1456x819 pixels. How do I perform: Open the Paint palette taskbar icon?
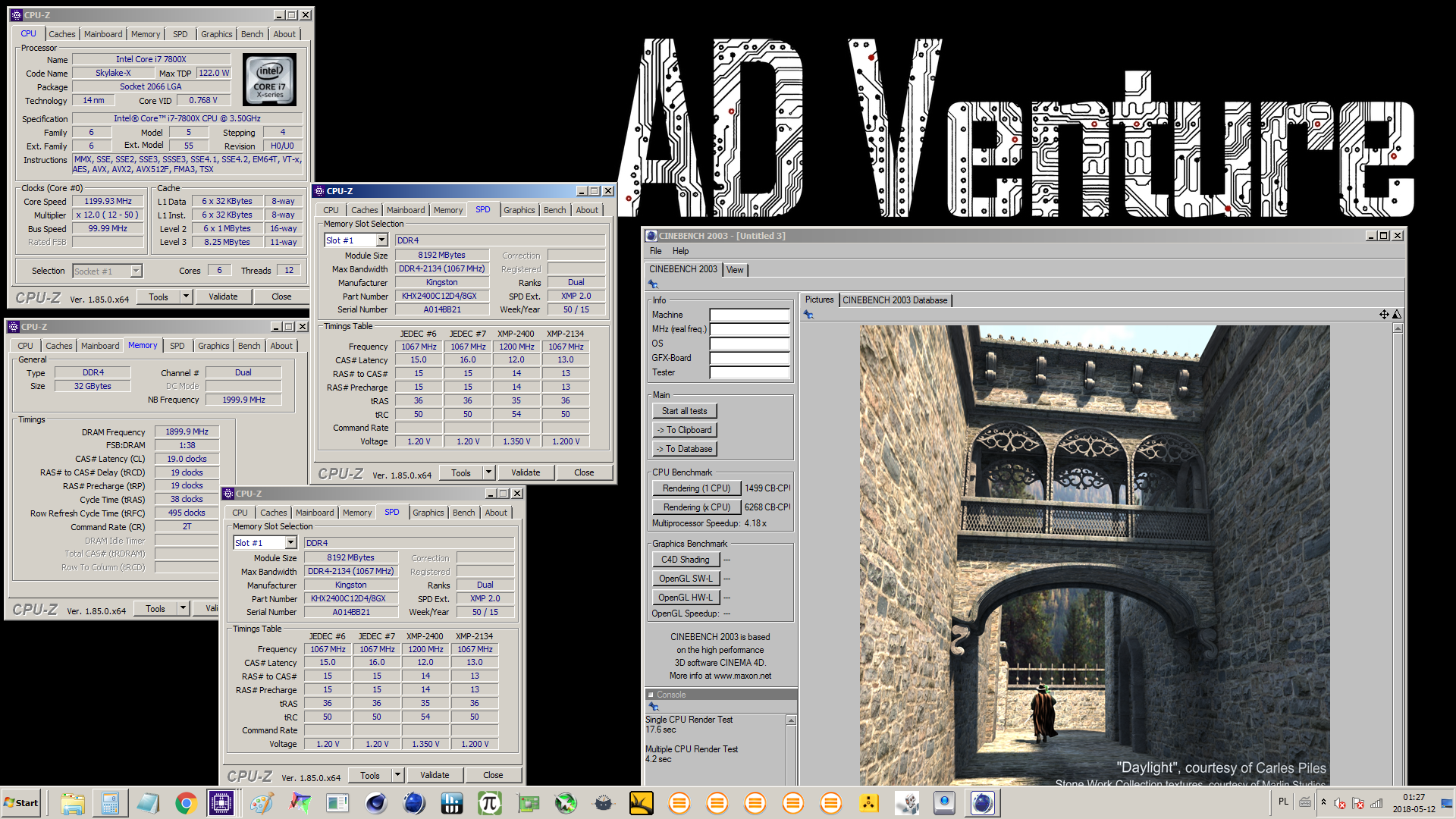(x=262, y=803)
